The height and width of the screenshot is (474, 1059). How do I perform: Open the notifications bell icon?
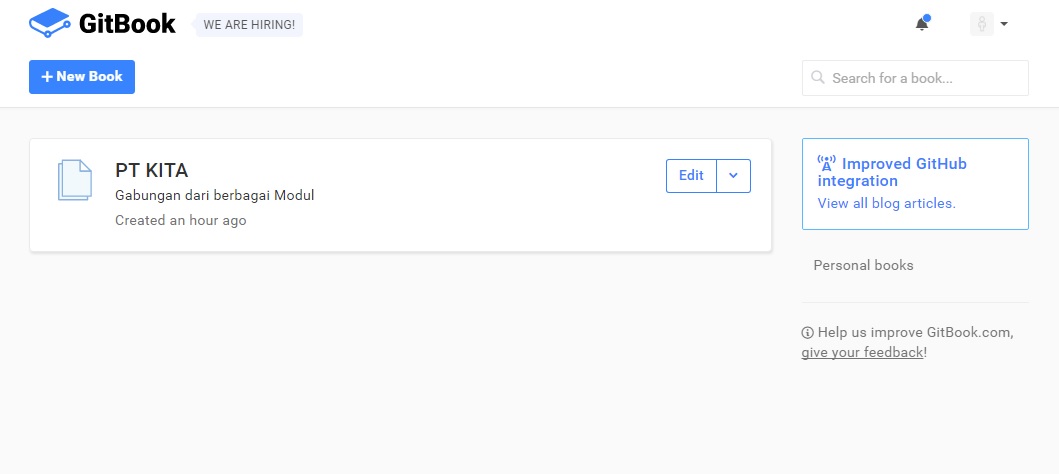tap(922, 24)
